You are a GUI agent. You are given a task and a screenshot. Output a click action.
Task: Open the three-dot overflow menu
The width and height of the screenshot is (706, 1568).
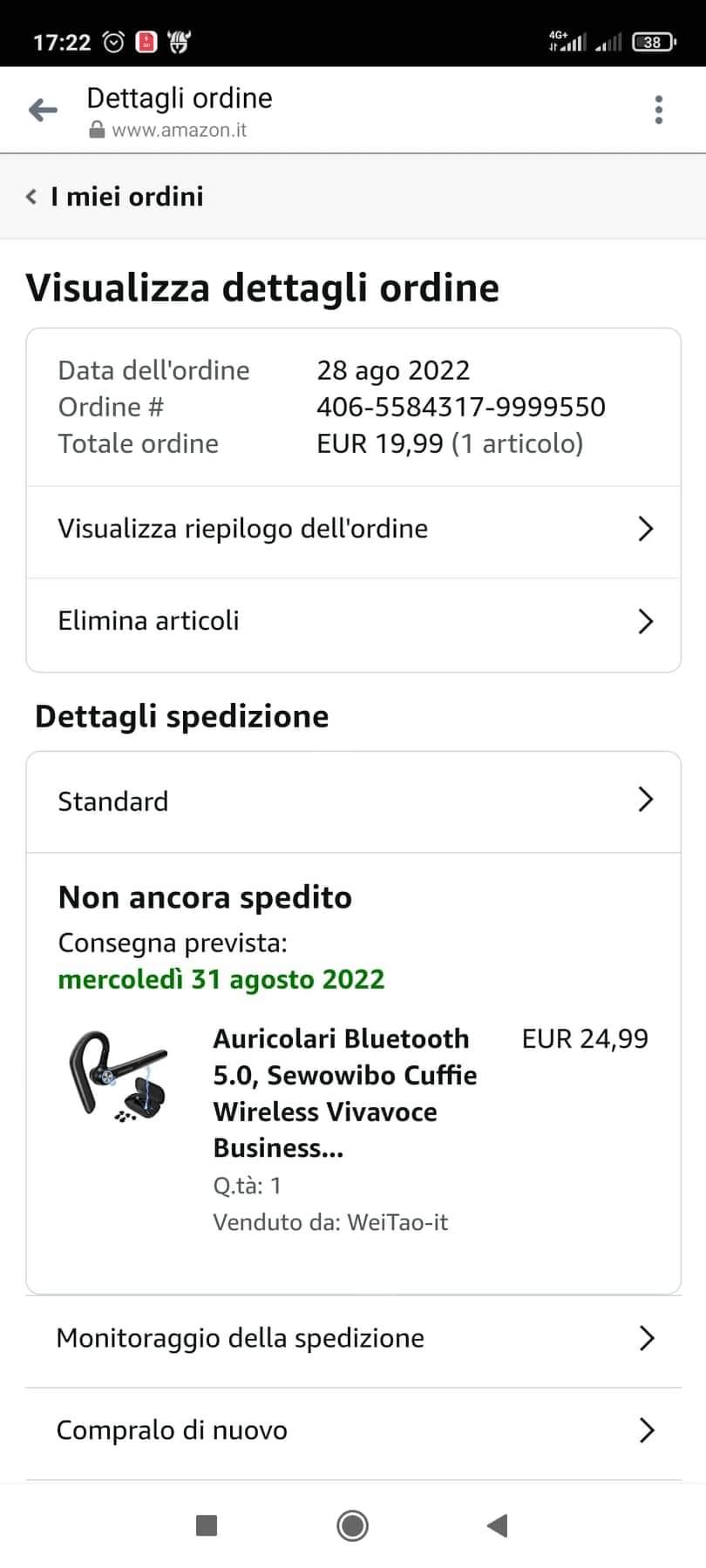[x=659, y=110]
